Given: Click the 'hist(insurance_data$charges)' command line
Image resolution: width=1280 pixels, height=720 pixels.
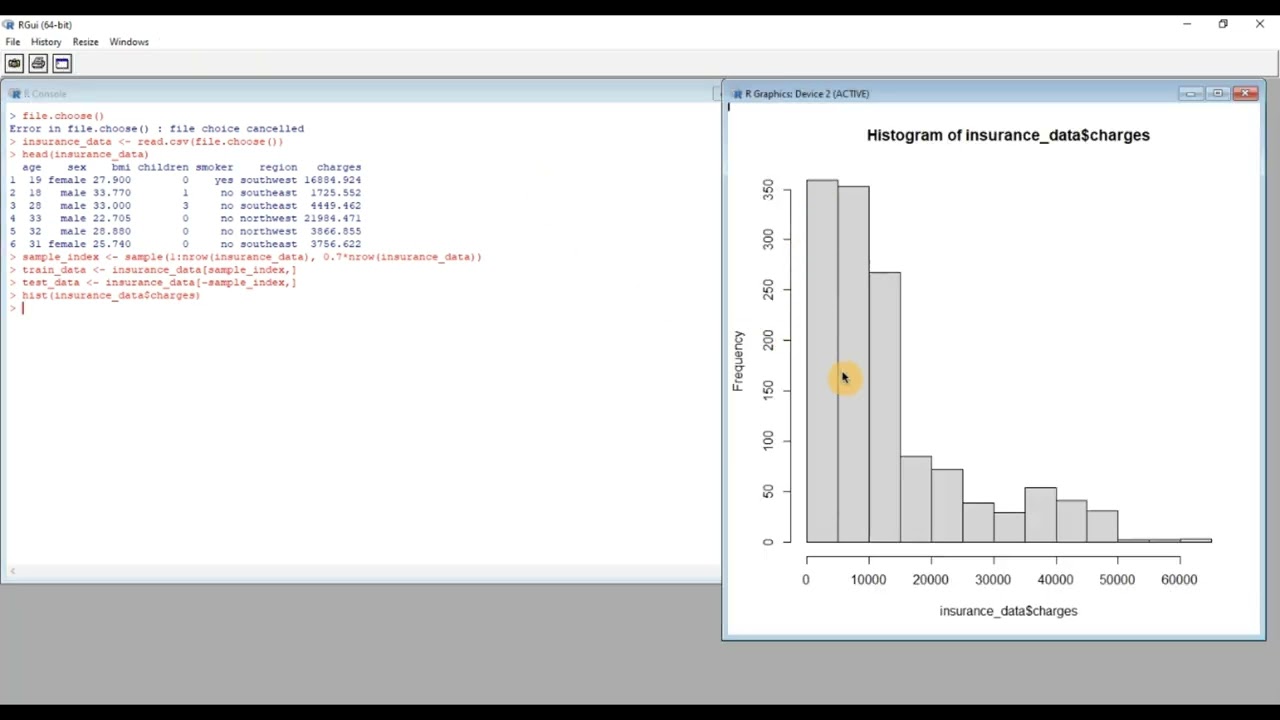Looking at the screenshot, I should point(110,295).
